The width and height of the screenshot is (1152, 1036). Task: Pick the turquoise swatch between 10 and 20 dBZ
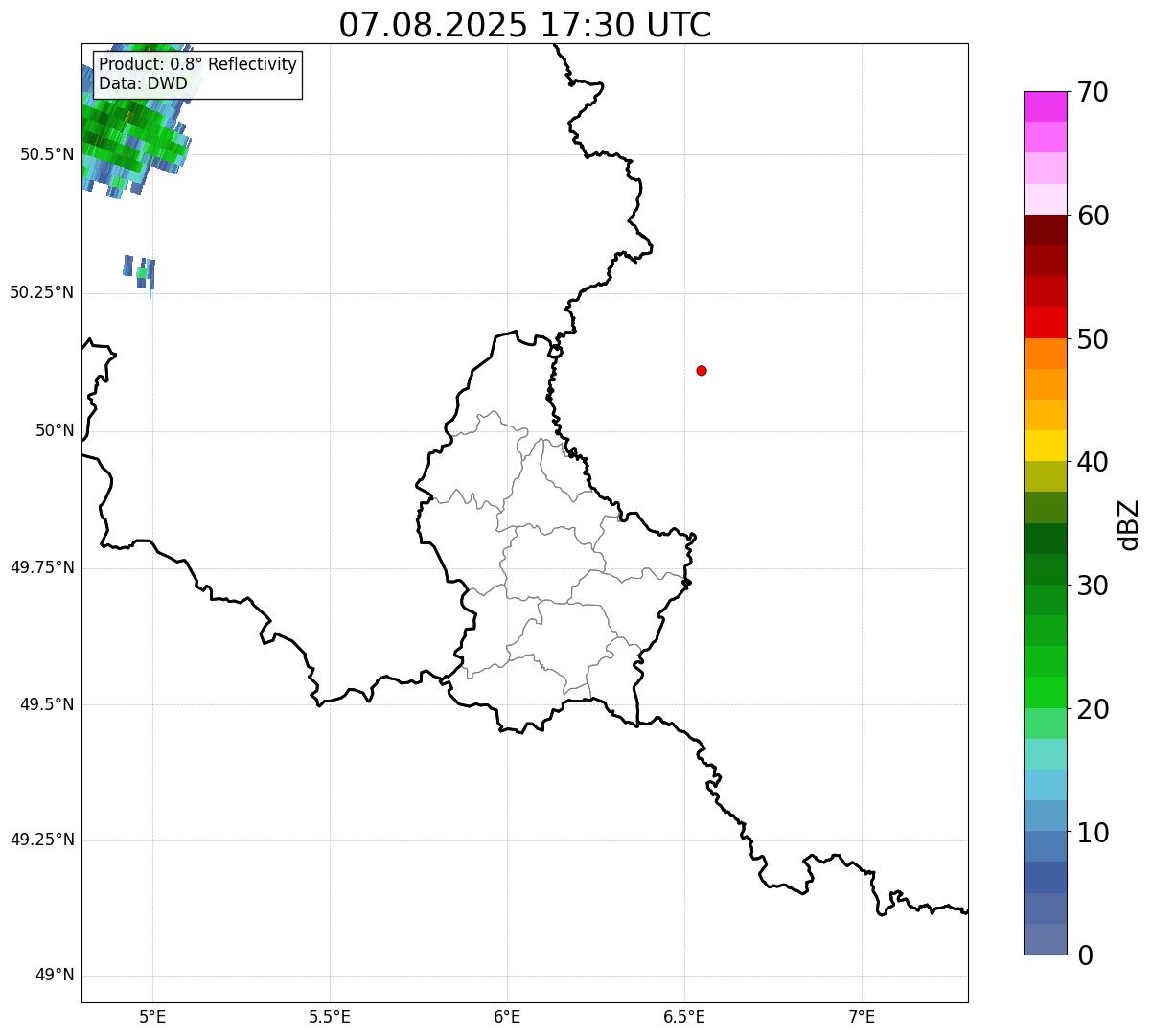(1045, 754)
